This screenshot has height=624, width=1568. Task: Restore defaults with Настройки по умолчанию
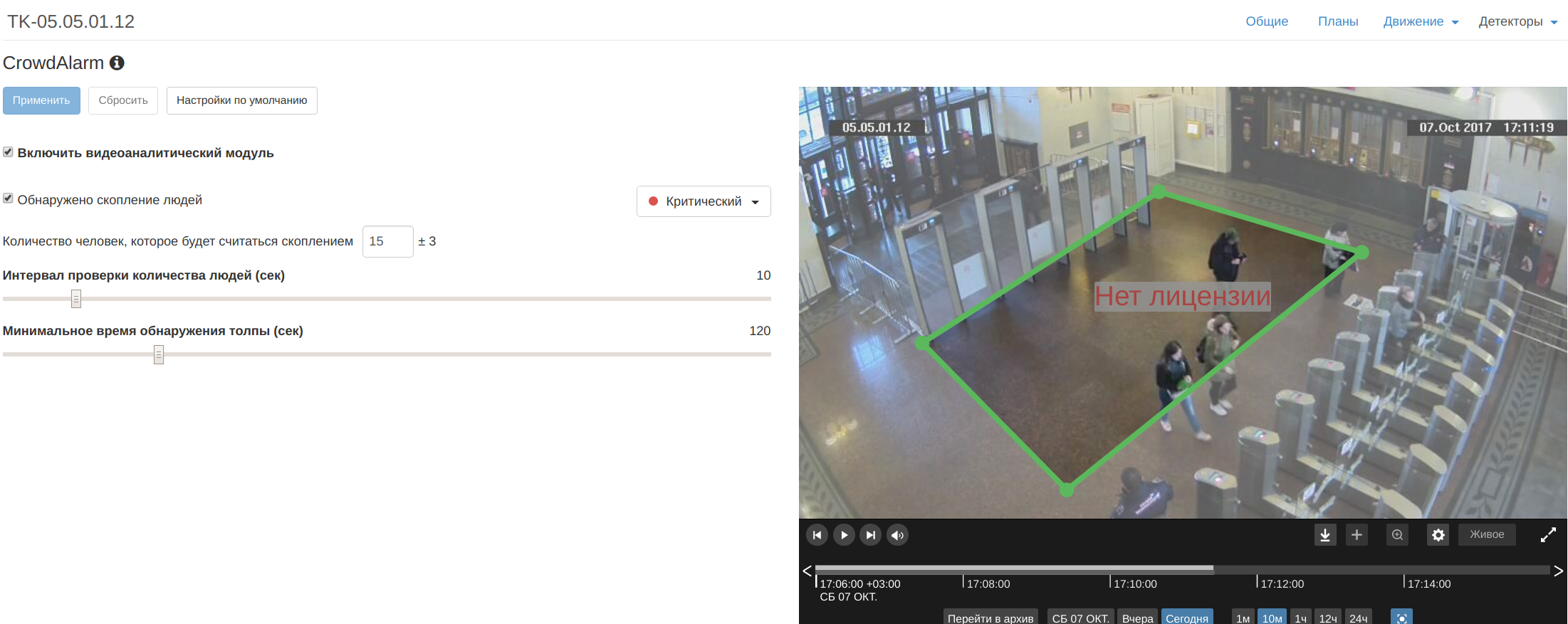(x=242, y=100)
